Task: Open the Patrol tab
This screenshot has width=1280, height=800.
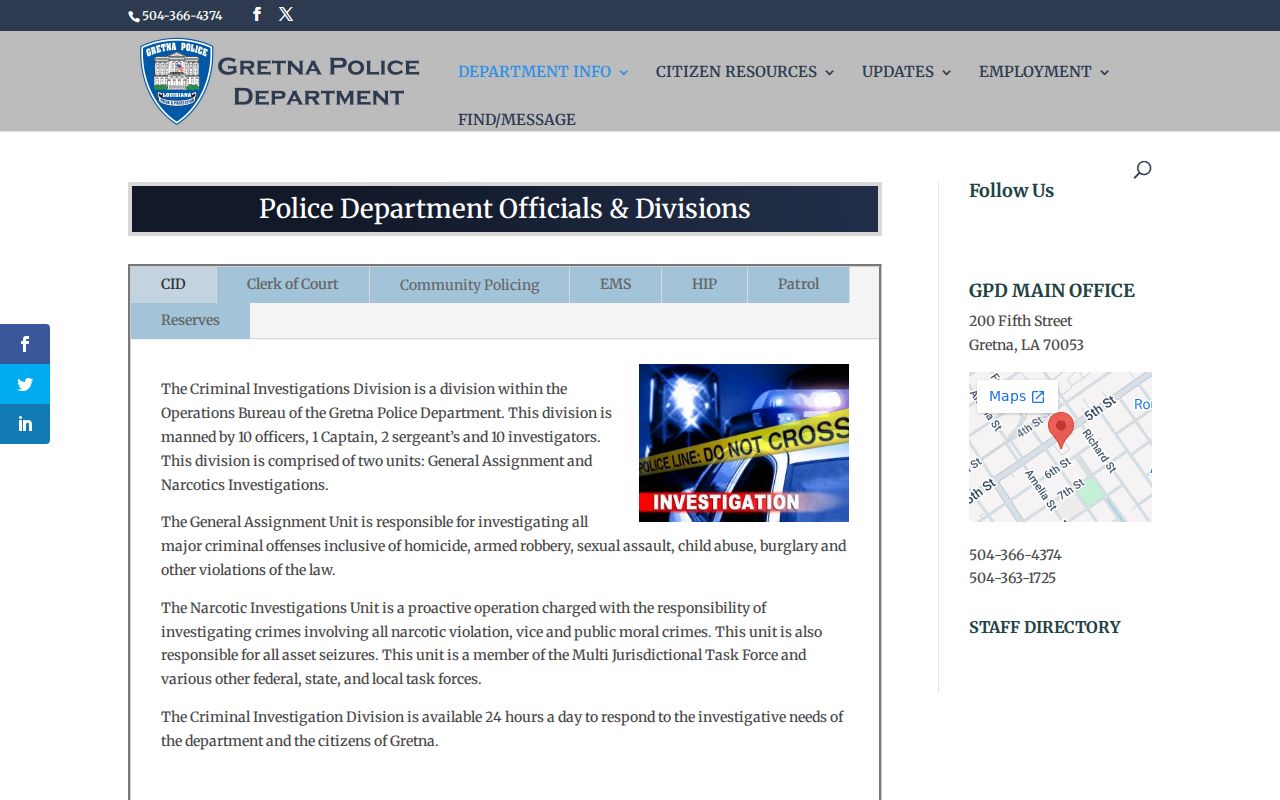Action: (x=798, y=284)
